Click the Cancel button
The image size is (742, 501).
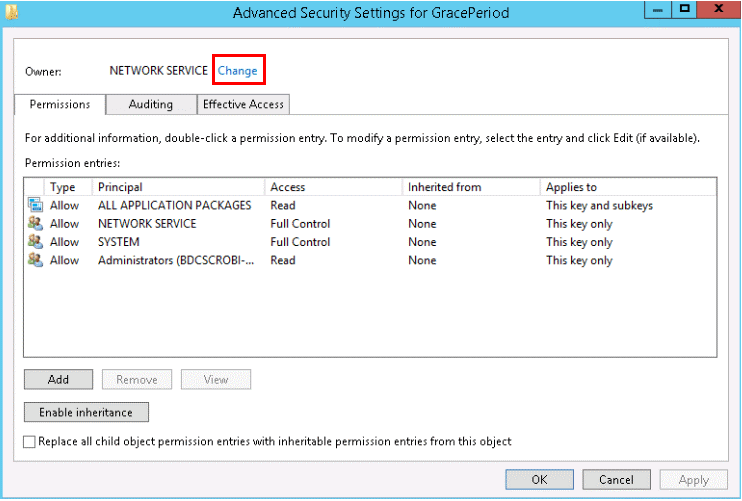point(616,480)
